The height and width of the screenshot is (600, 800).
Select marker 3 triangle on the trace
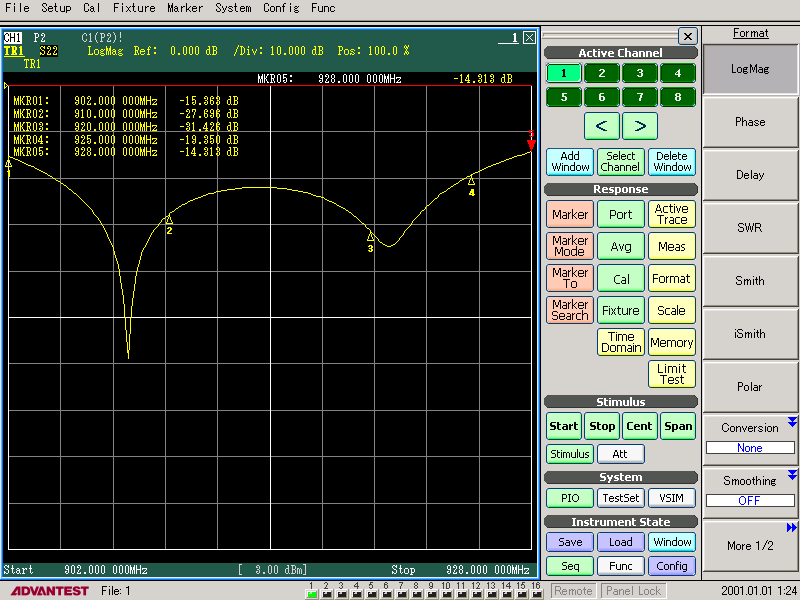click(x=370, y=237)
